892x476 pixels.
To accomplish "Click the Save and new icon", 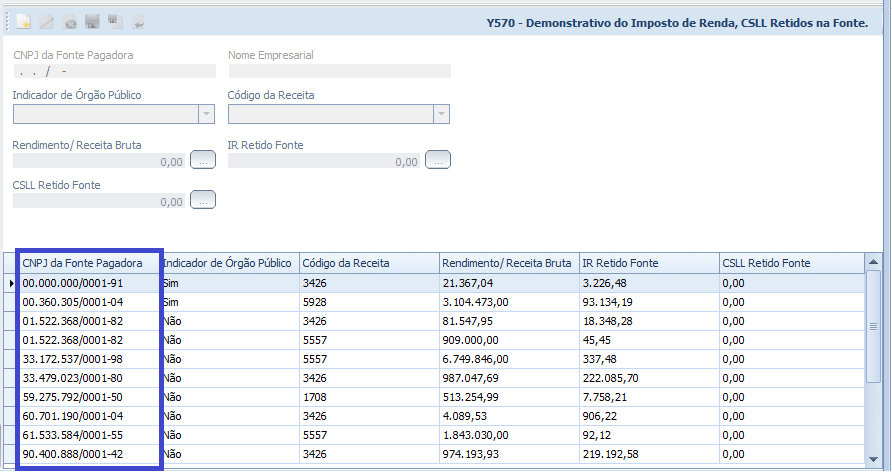I will [x=115, y=22].
